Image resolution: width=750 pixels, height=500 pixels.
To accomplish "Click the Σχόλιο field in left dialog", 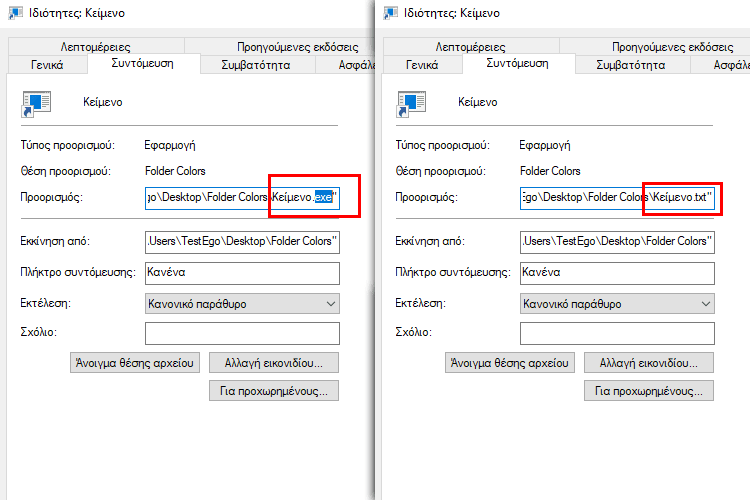I will [242, 333].
